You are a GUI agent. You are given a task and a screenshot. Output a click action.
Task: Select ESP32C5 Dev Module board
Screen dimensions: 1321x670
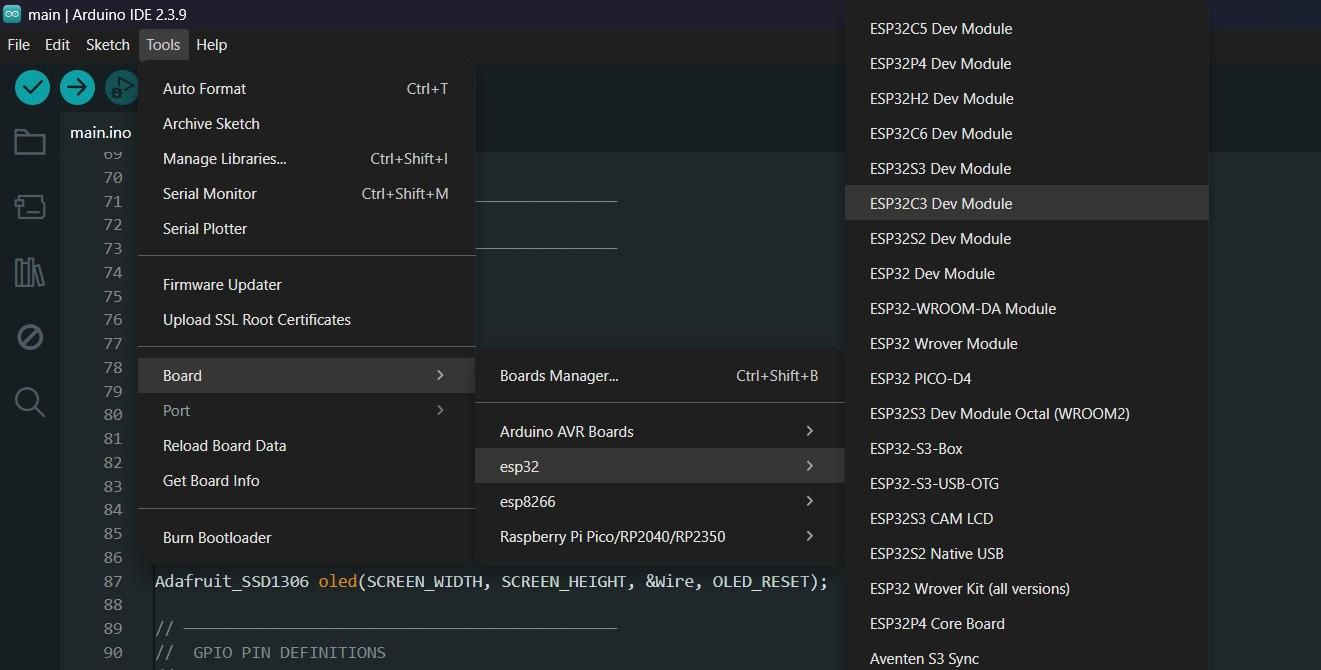(1027, 29)
